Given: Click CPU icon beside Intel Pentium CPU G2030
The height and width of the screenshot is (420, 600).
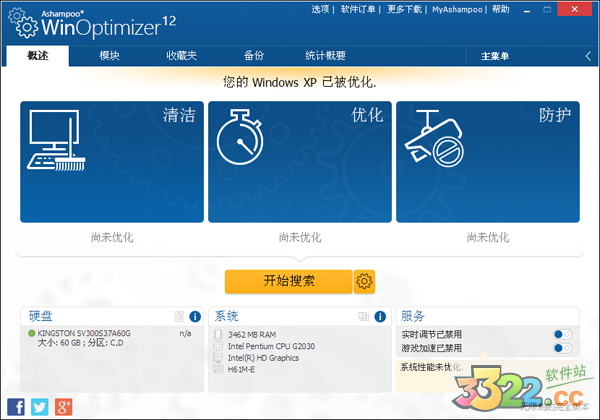Looking at the screenshot, I should point(218,346).
